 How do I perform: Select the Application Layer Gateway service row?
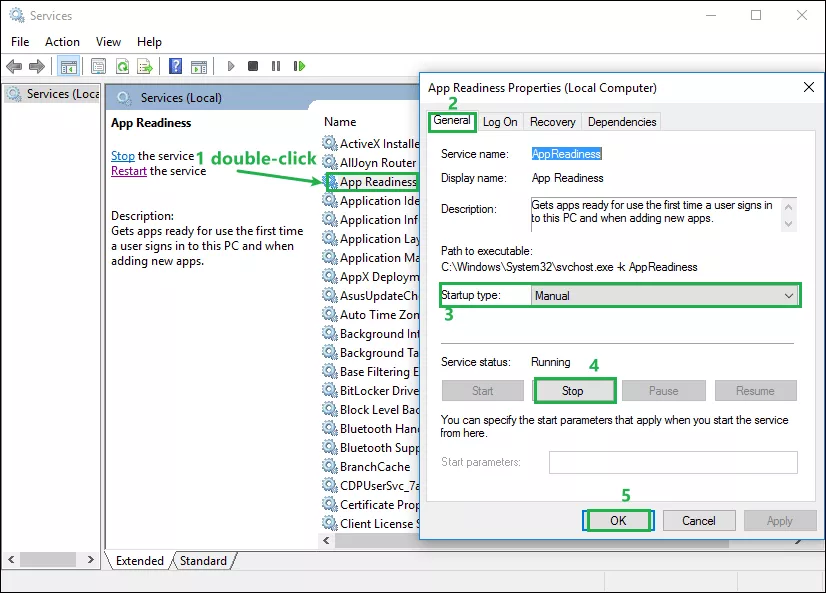[371, 239]
